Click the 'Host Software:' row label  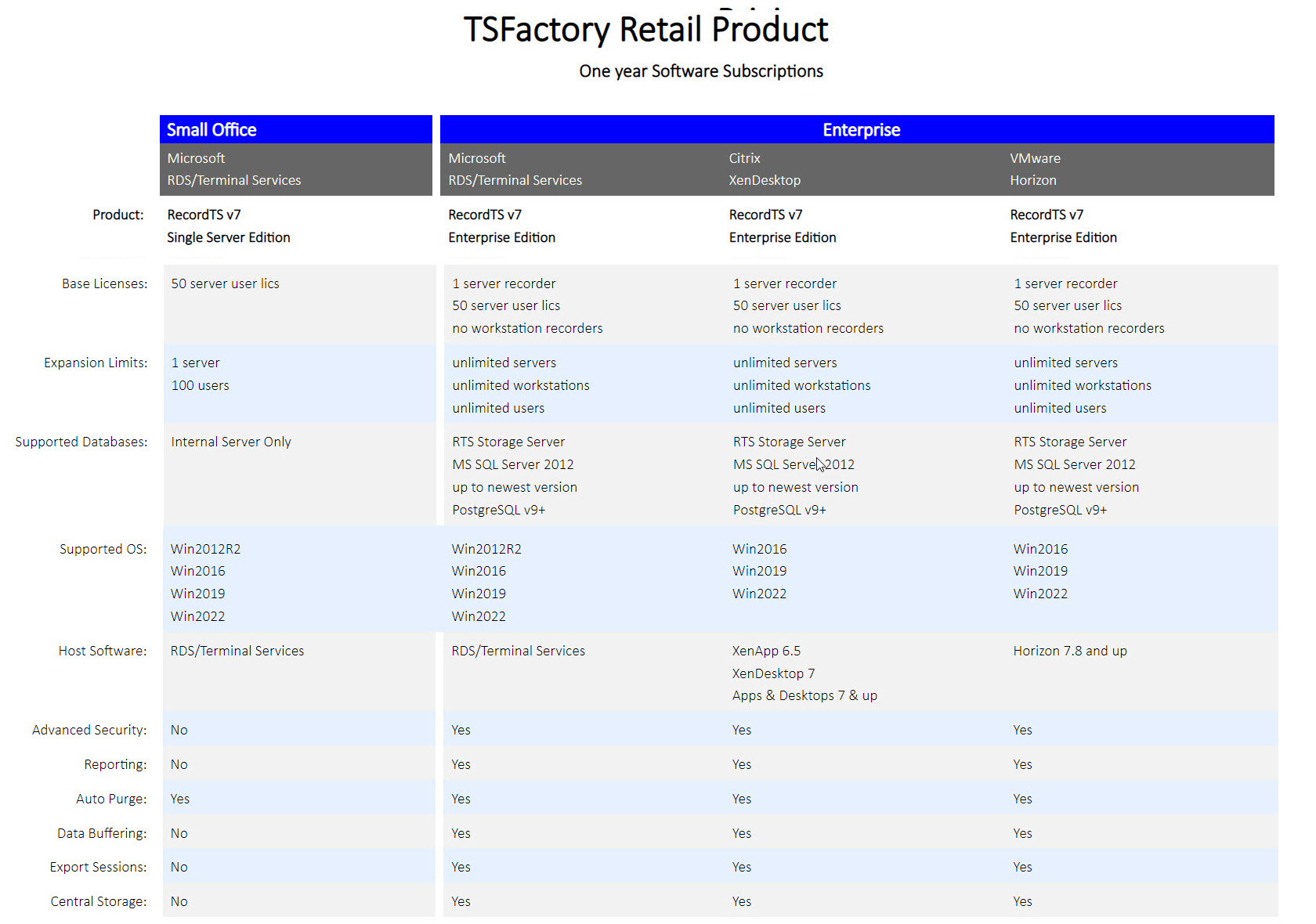point(103,651)
